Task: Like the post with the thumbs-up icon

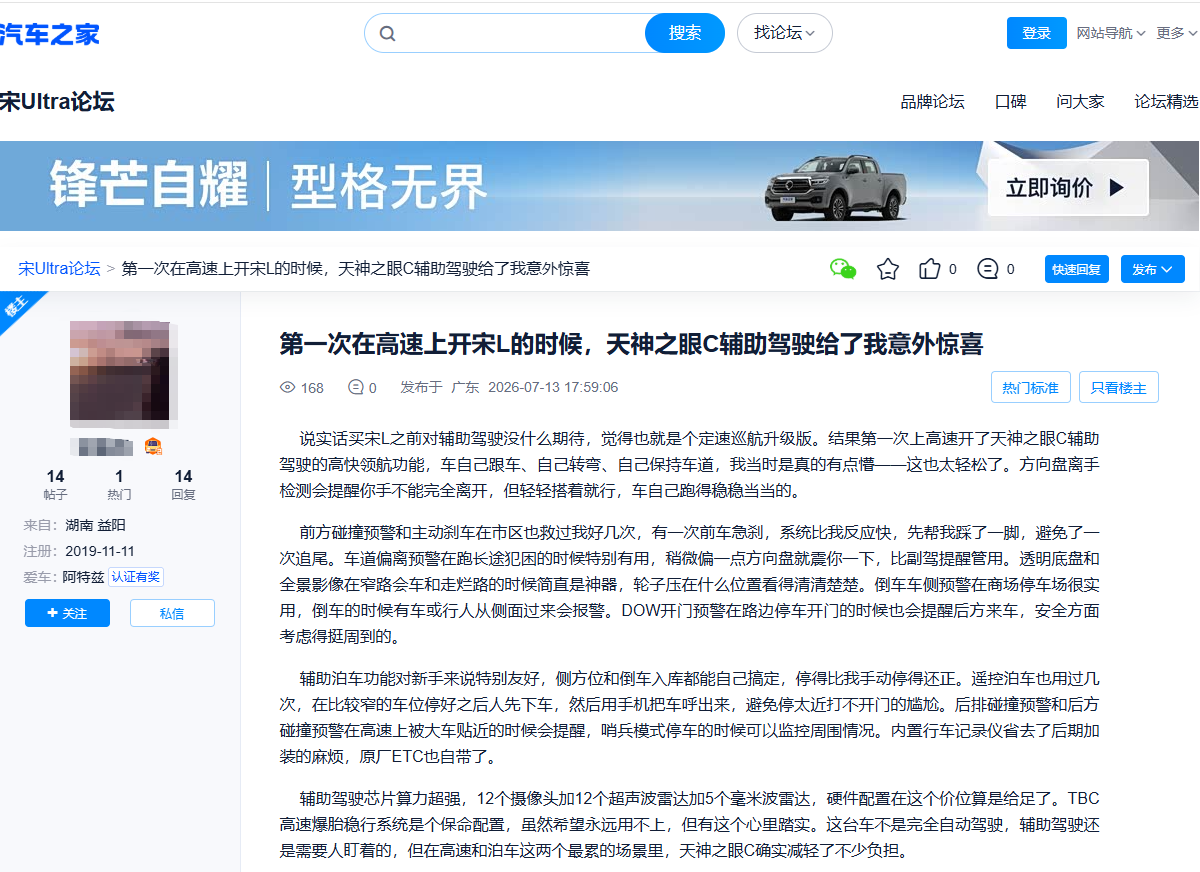Action: [930, 269]
